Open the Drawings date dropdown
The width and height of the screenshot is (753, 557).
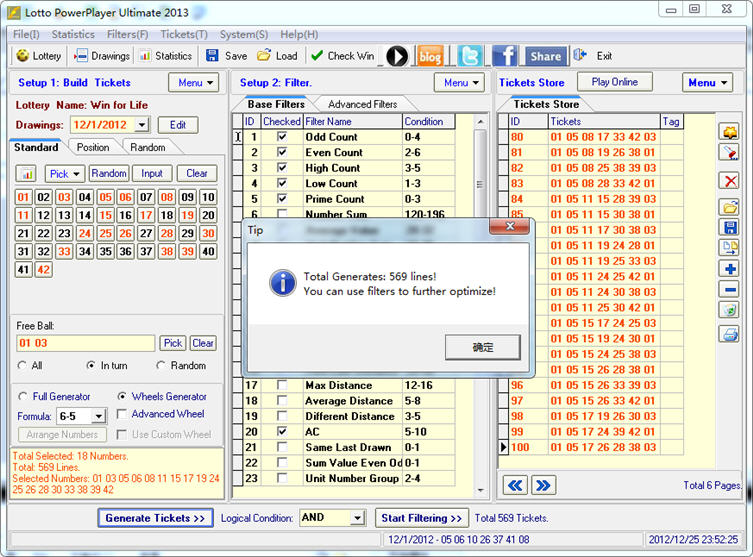pos(142,125)
